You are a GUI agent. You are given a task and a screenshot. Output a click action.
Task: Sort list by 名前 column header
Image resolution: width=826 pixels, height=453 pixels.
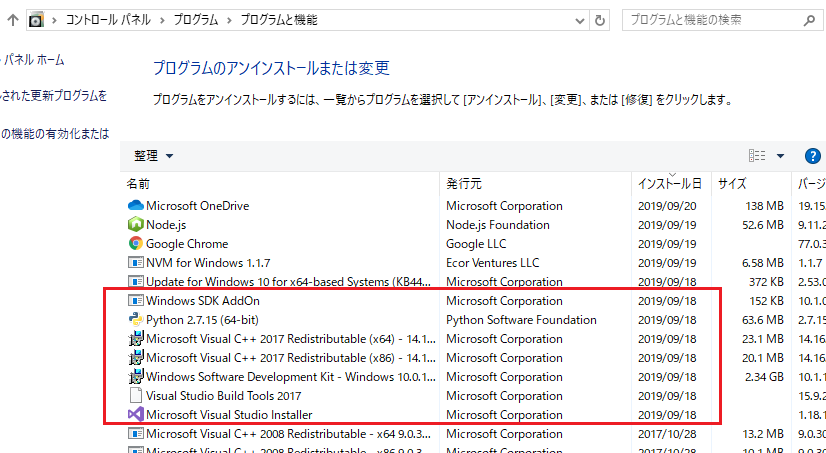pyautogui.click(x=138, y=184)
